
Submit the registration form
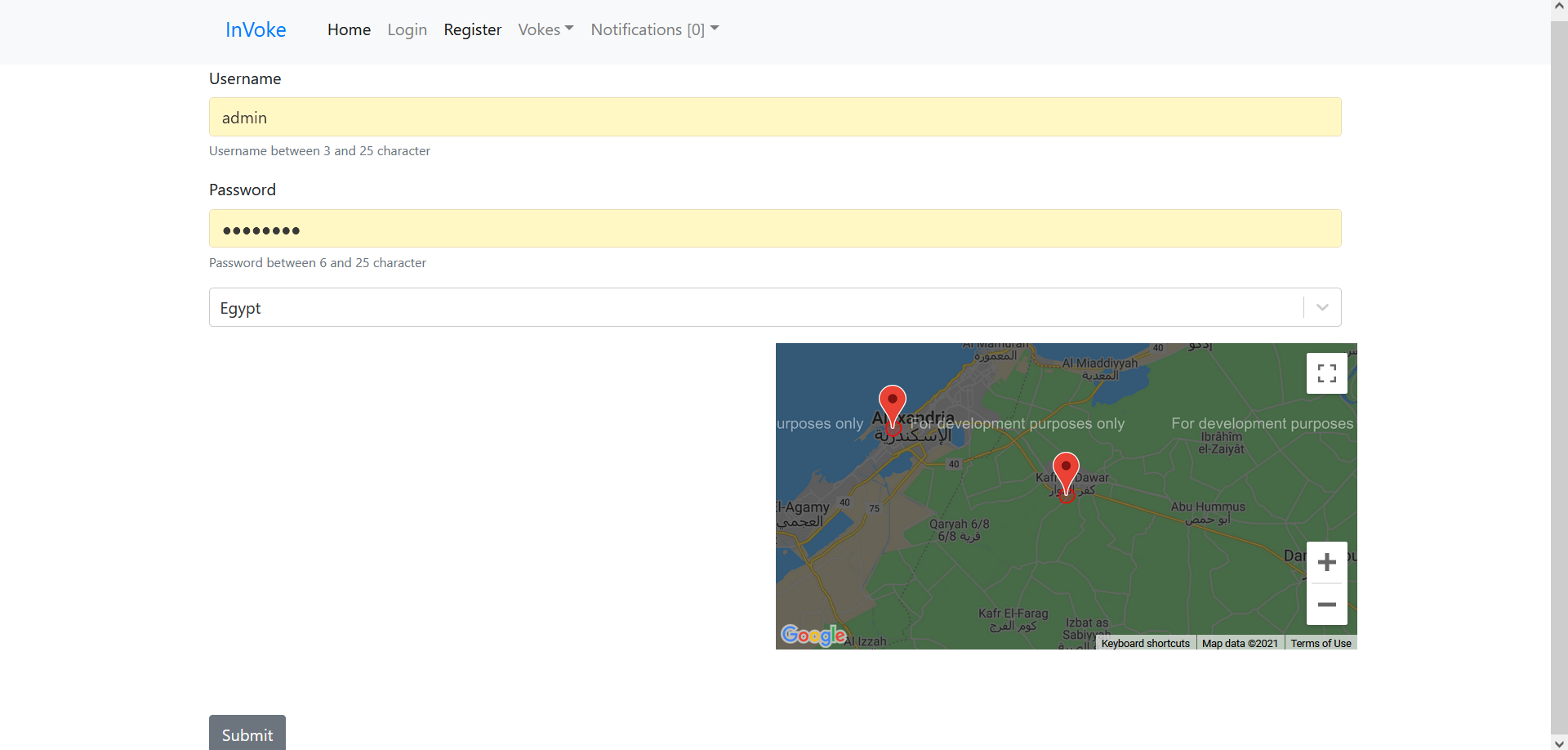(x=247, y=734)
